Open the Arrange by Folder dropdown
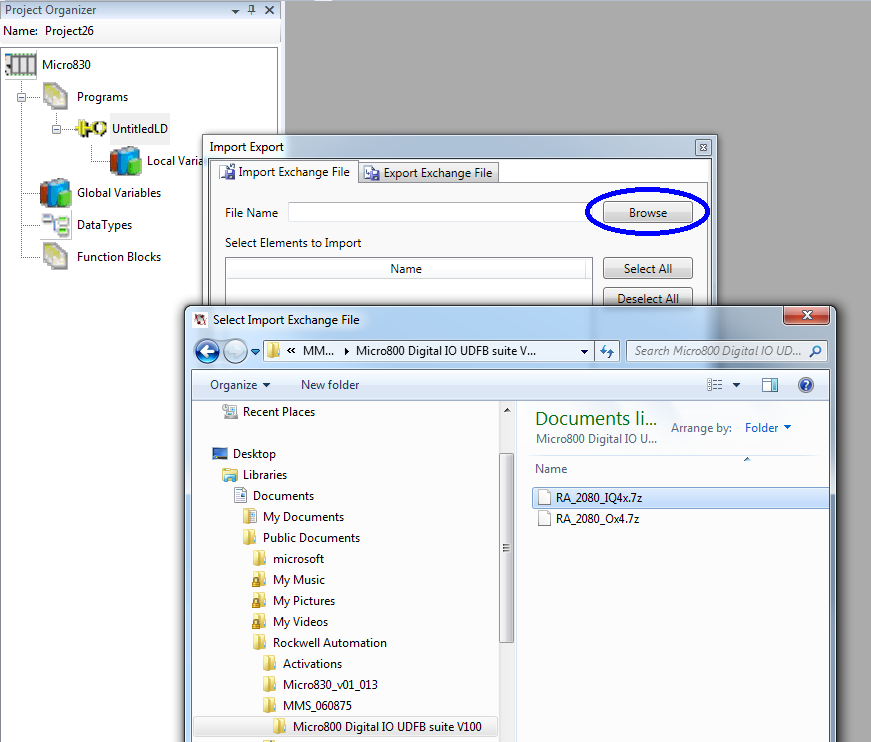This screenshot has width=871, height=742. coord(767,428)
